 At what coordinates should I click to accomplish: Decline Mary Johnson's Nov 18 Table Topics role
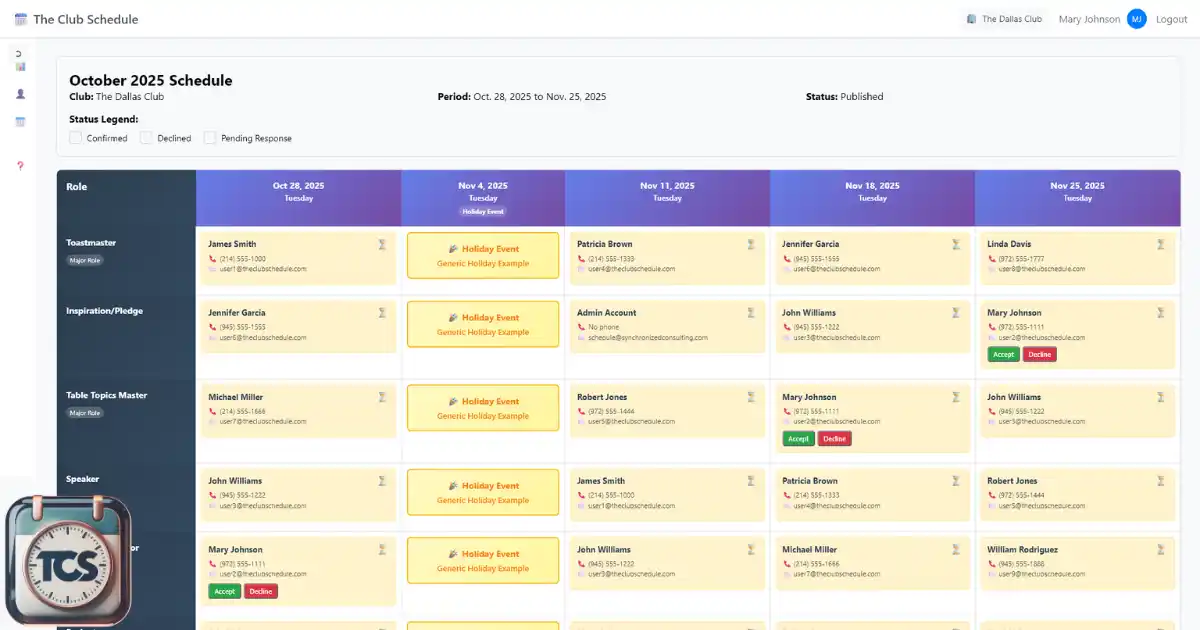pyautogui.click(x=834, y=439)
